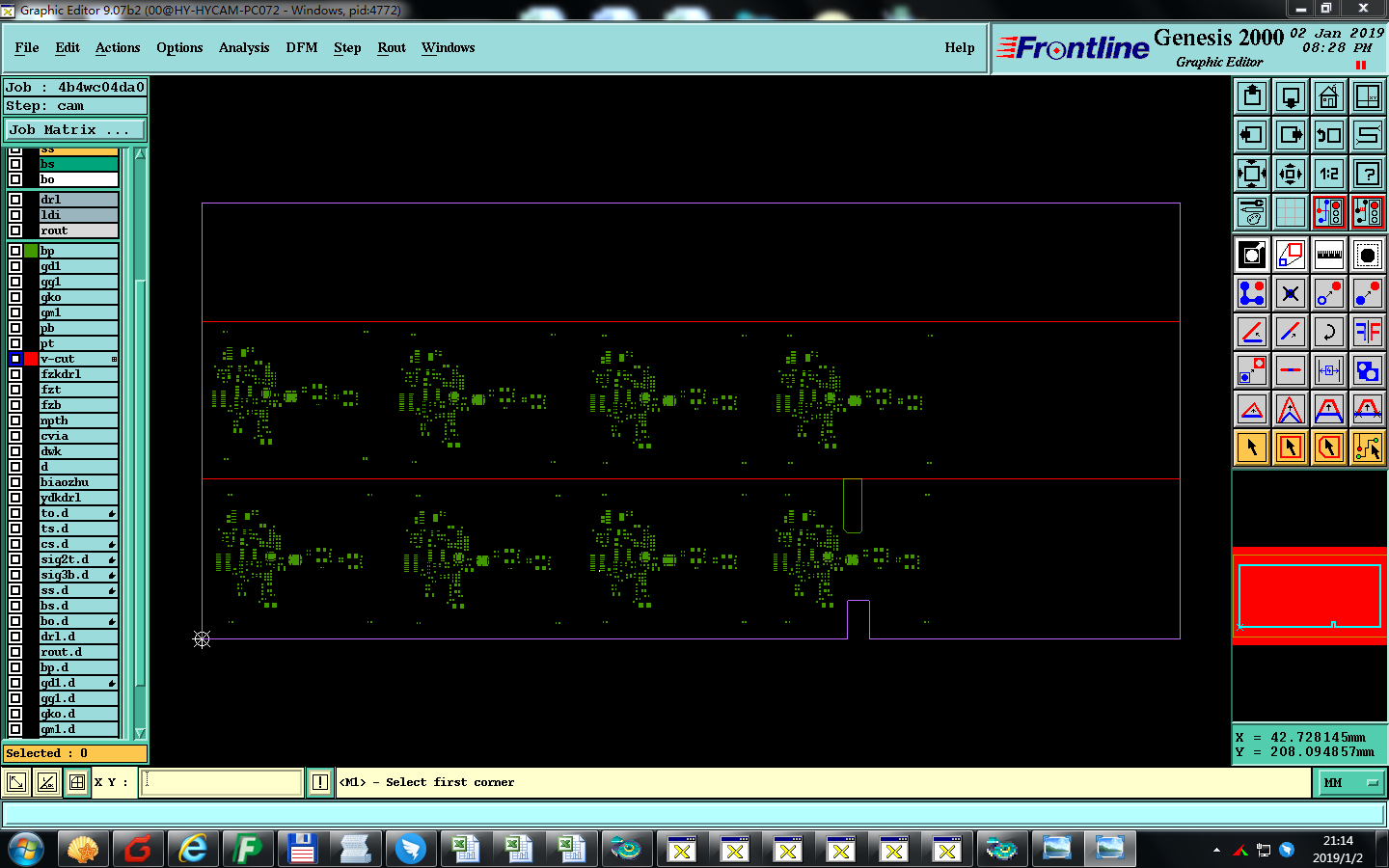Toggle the checkbox for layer v-cut
1389x868 pixels.
click(x=15, y=359)
